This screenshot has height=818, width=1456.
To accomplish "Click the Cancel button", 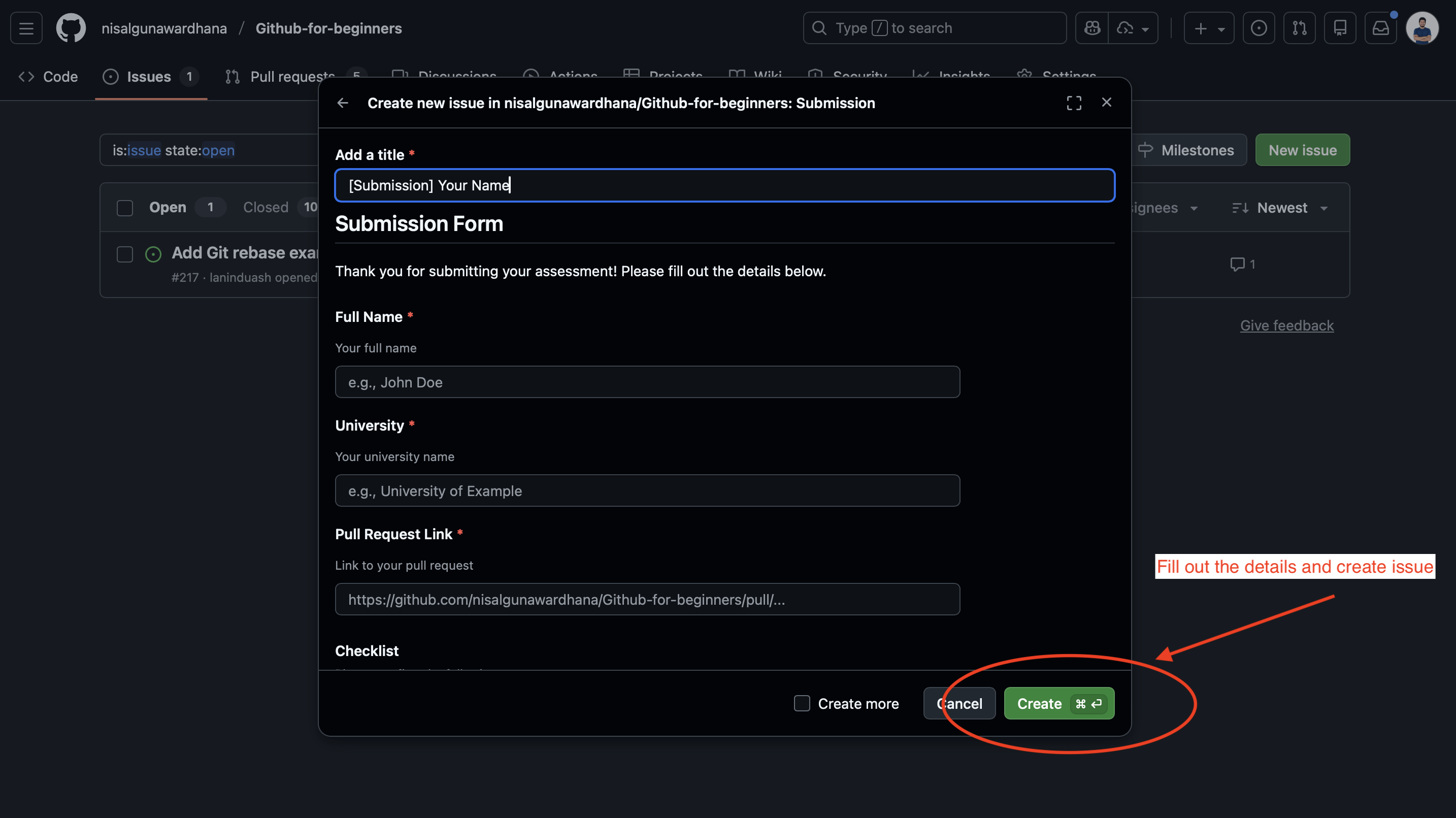I will 959,703.
